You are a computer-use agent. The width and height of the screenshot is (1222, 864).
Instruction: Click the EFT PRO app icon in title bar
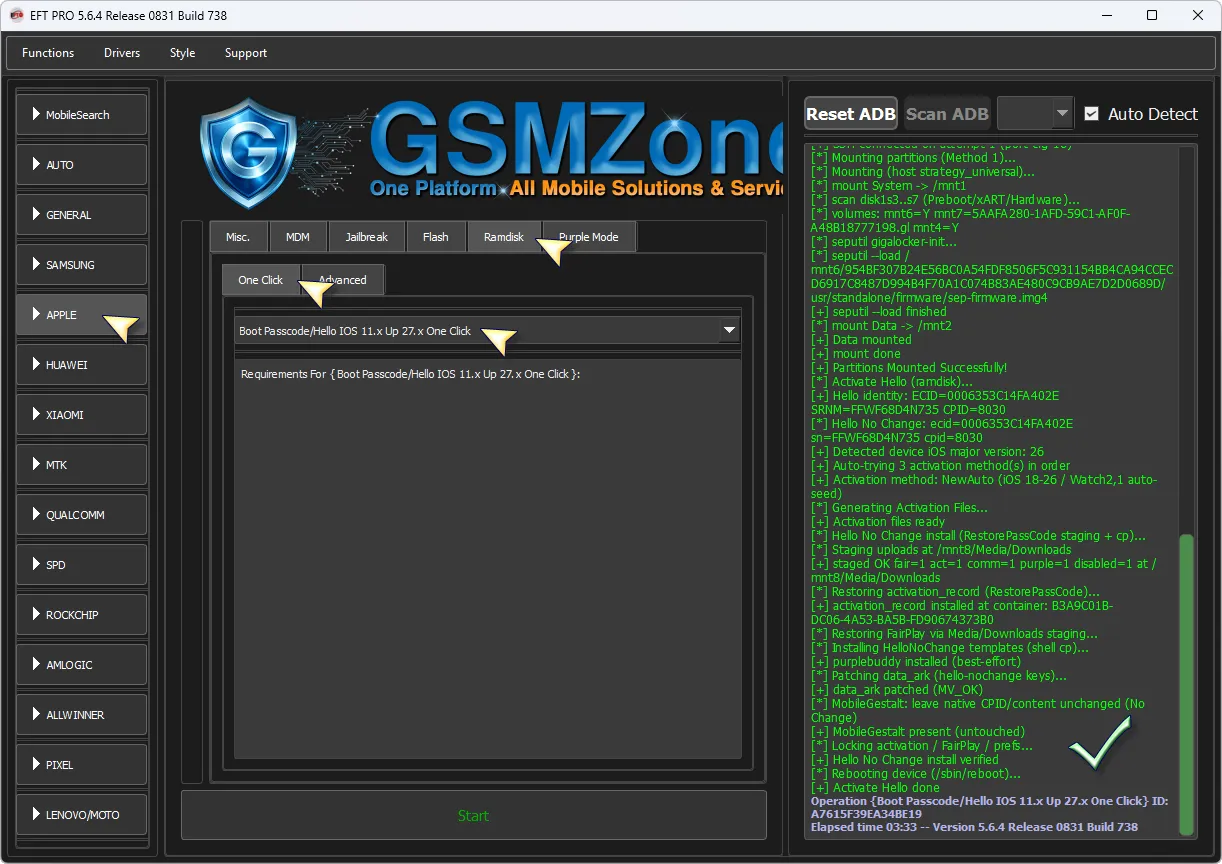[16, 15]
